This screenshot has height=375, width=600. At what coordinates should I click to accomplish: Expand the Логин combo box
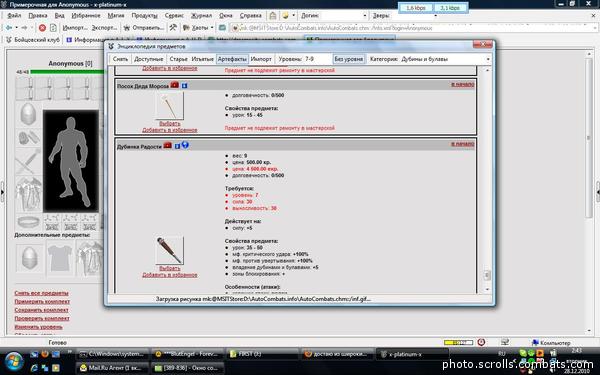(365, 16)
